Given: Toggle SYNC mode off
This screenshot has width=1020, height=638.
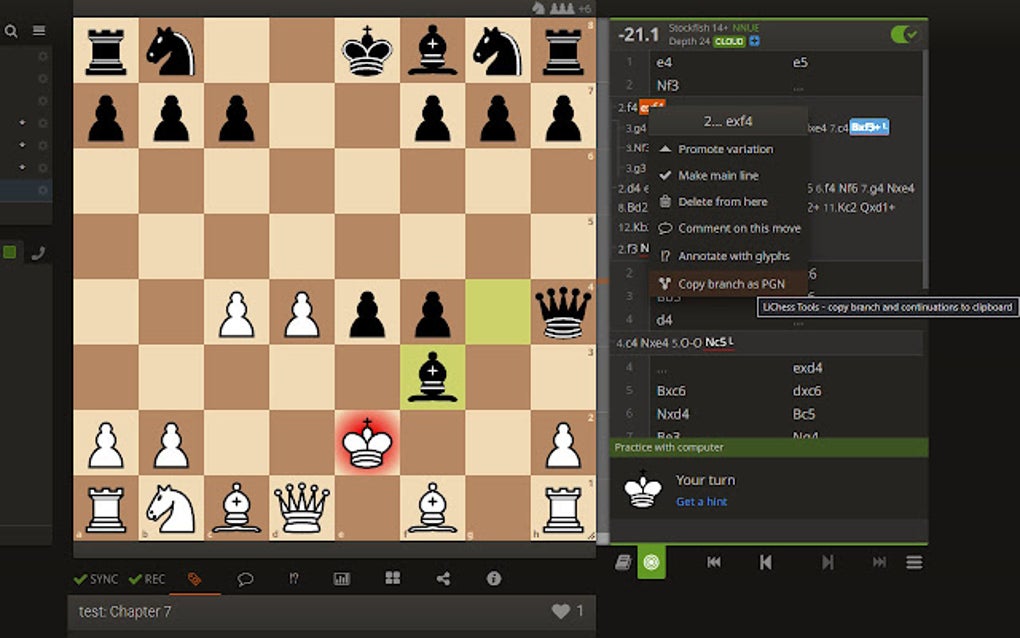Looking at the screenshot, I should [x=97, y=578].
